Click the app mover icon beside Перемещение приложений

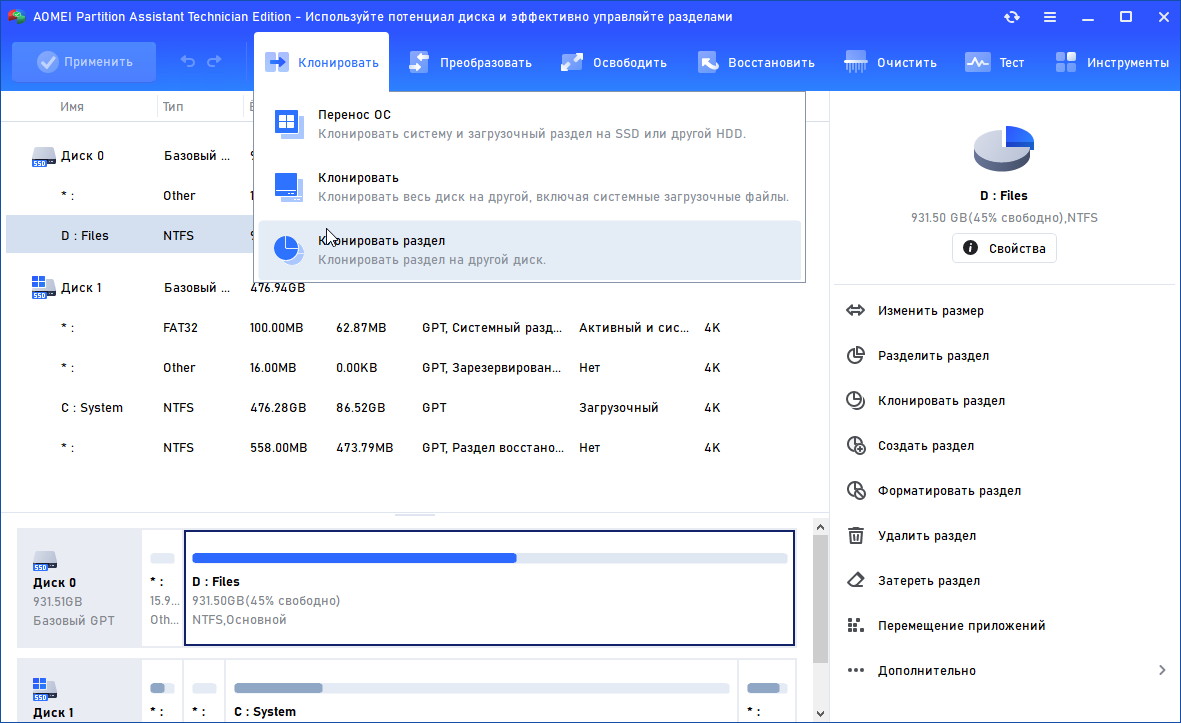coord(855,625)
